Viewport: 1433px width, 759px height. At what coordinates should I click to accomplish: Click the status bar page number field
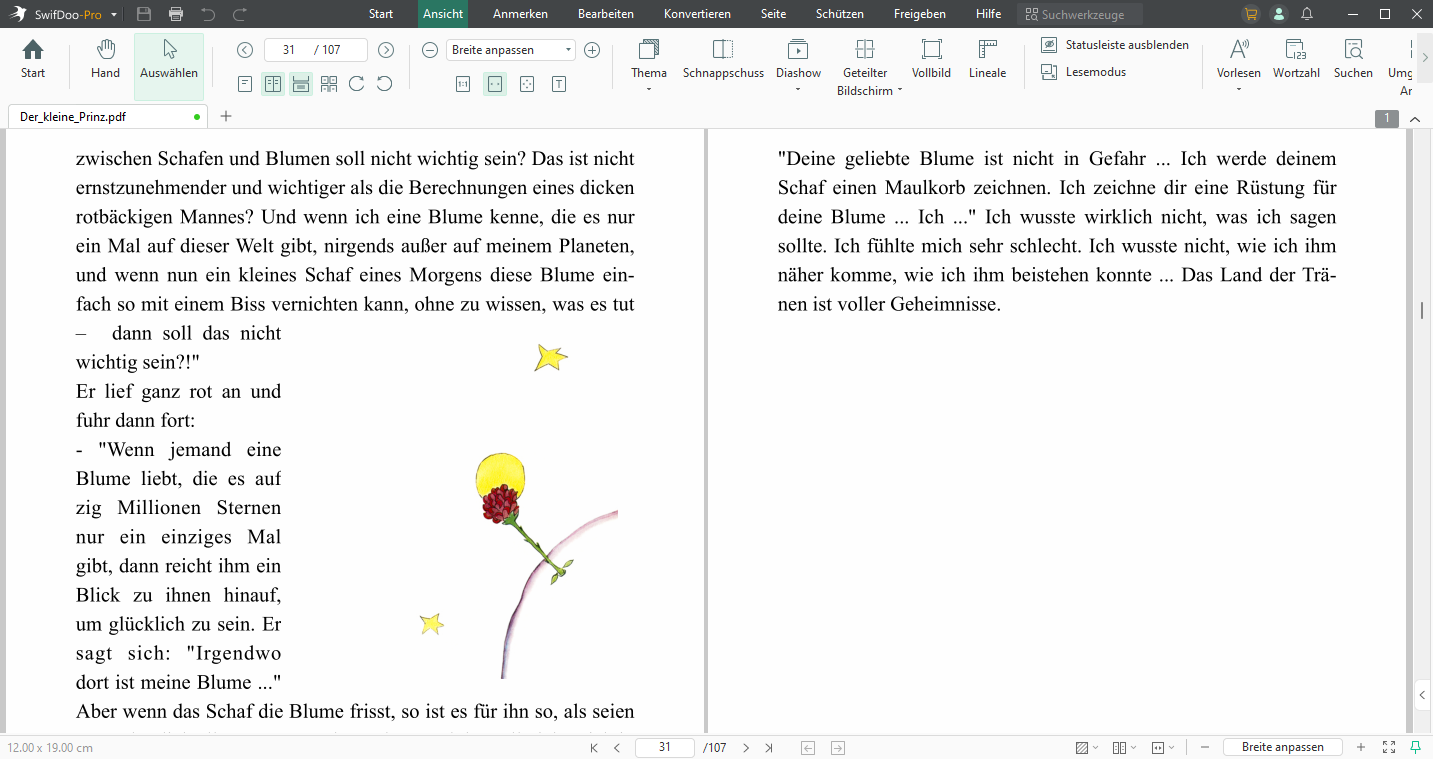pos(665,748)
